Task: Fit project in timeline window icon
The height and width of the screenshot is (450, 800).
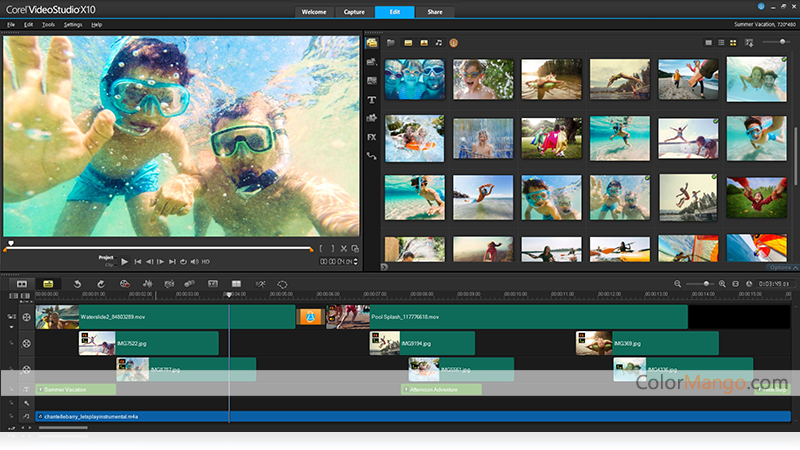Action: coord(735,284)
